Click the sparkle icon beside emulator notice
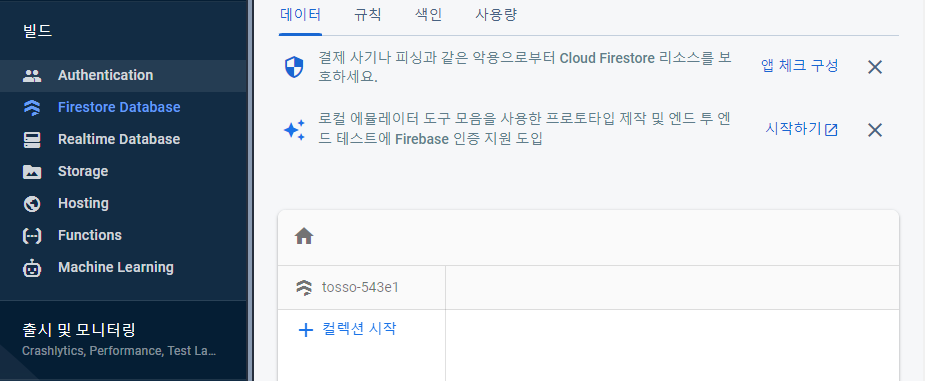 click(x=294, y=130)
